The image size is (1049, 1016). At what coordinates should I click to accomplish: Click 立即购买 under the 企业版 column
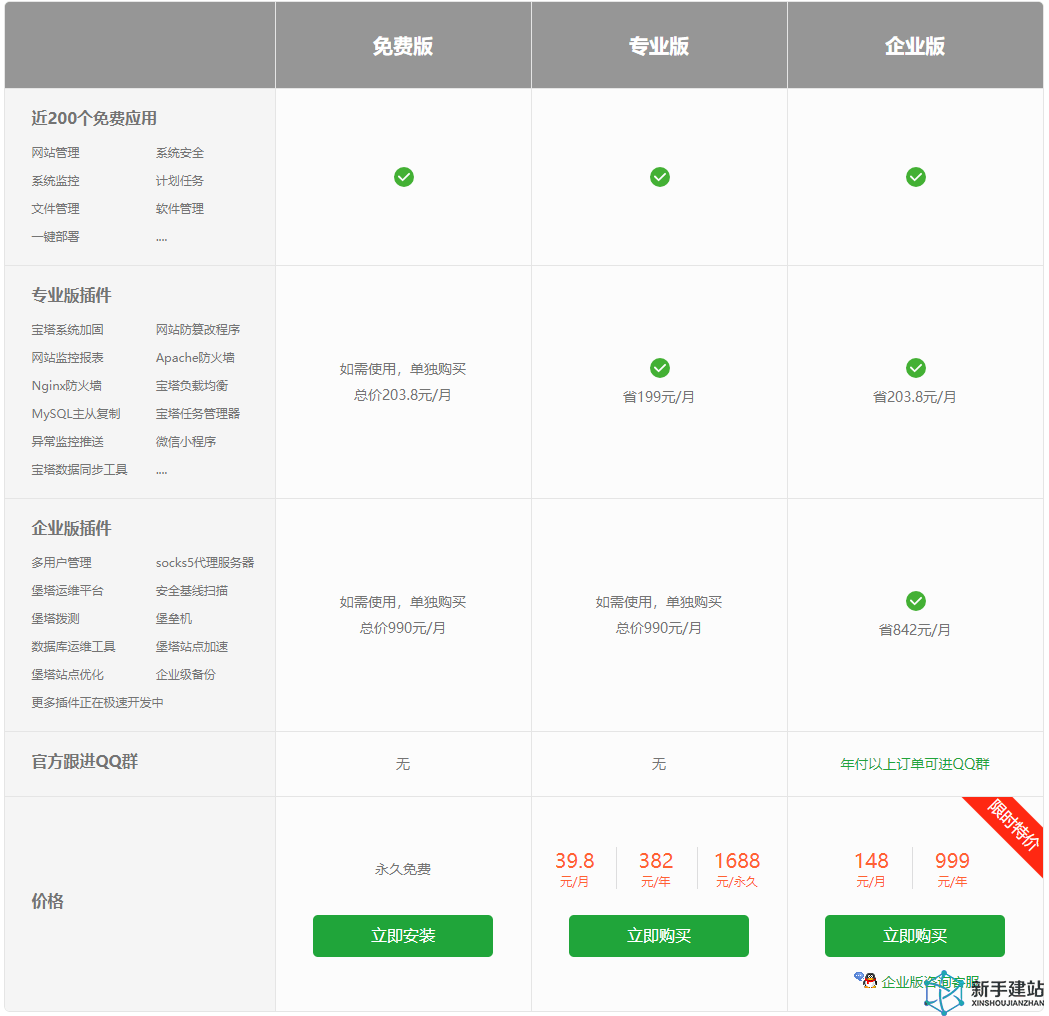[915, 936]
